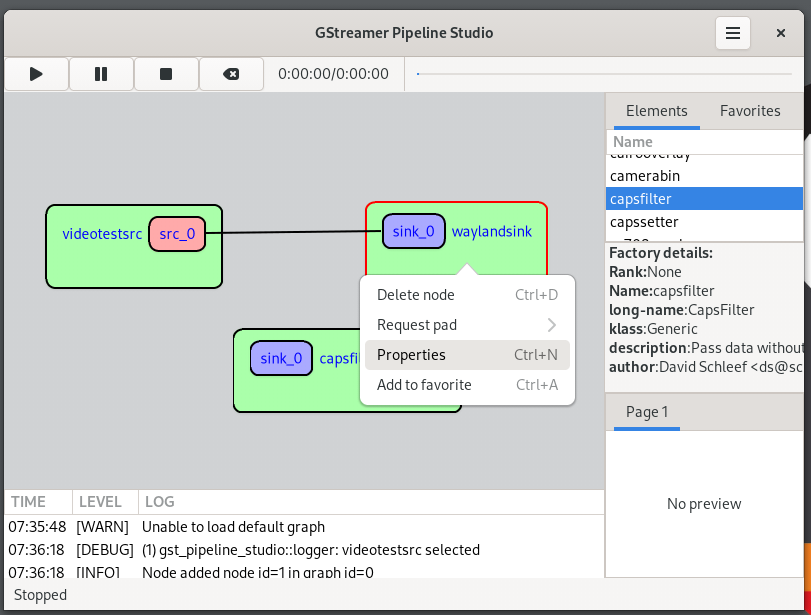
Task: Open Properties from the context menu
Action: (467, 355)
